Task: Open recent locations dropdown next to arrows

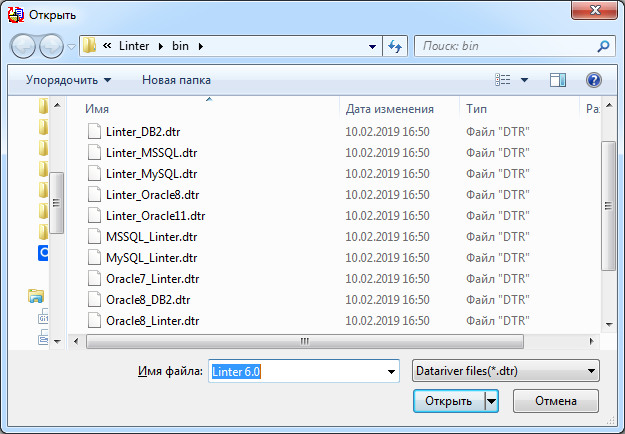Action: pos(71,47)
